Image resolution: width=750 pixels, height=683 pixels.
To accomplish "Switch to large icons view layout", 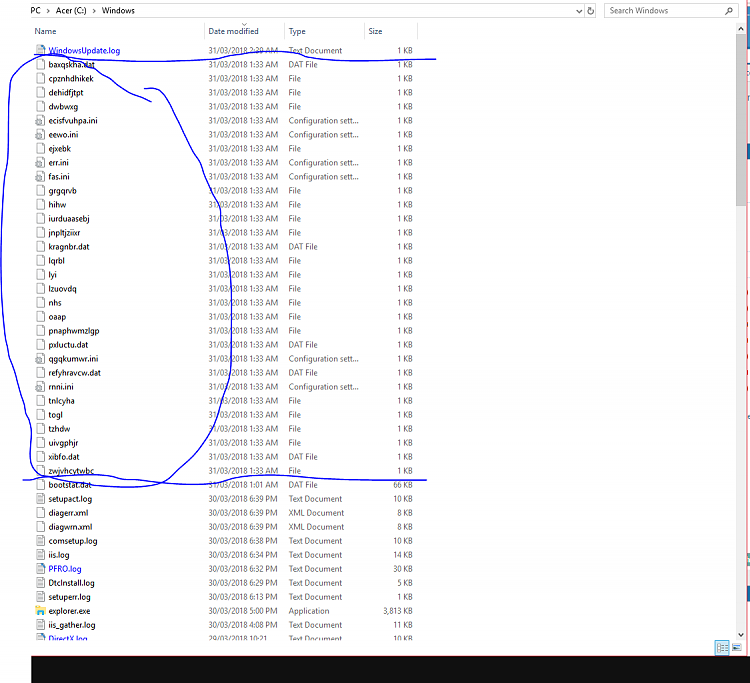I will point(737,648).
